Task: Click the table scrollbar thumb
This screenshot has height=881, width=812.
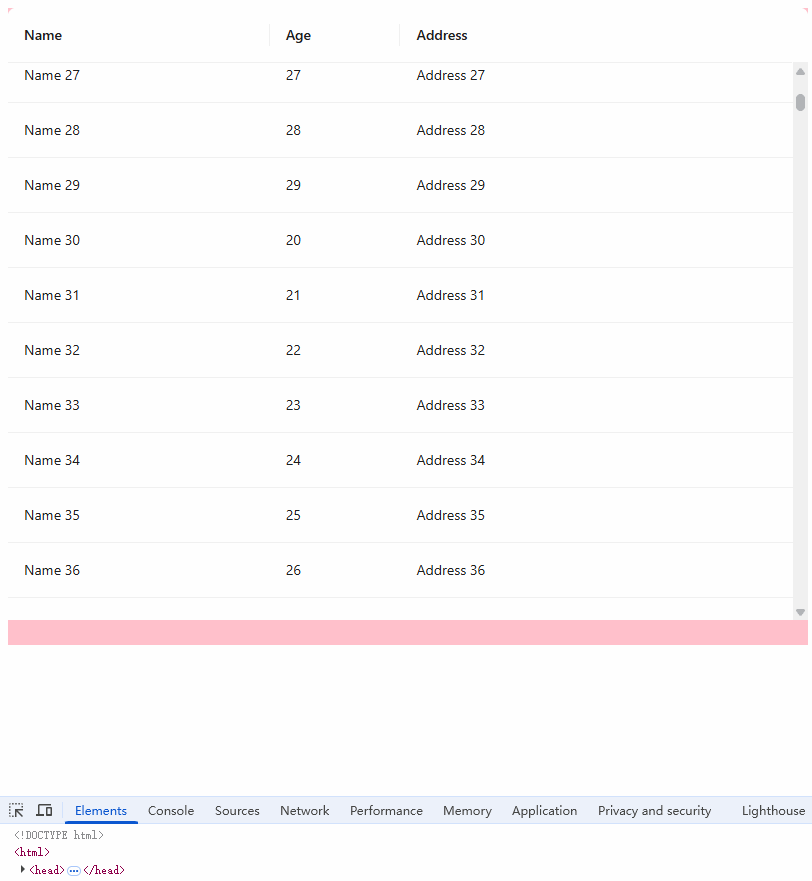Action: pos(800,101)
